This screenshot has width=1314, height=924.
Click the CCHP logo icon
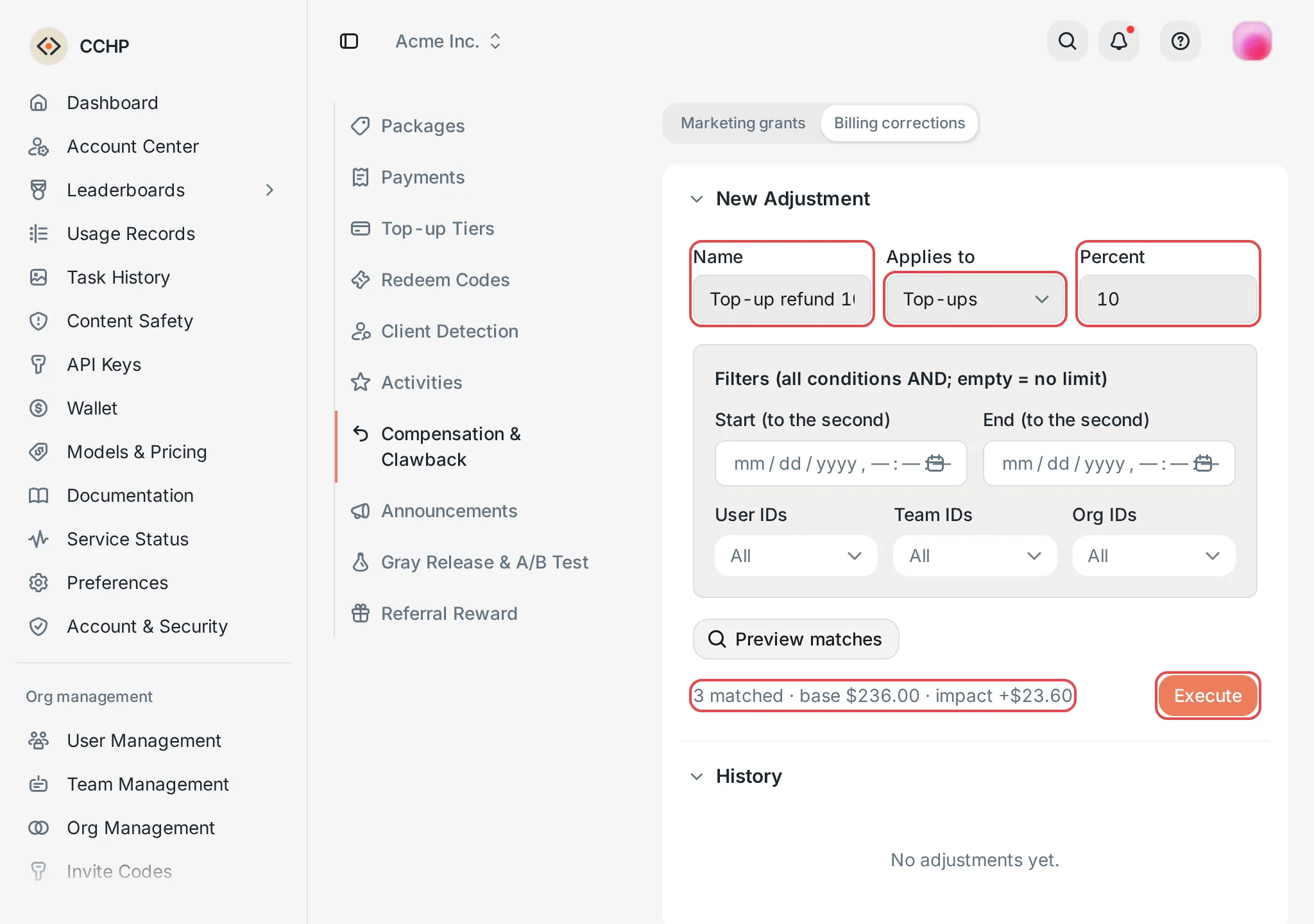pyautogui.click(x=49, y=46)
